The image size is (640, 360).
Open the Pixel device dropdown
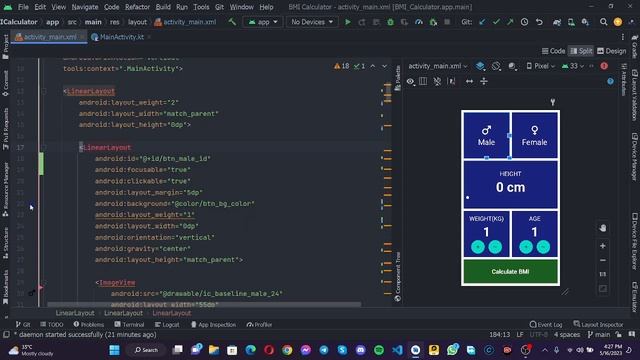coord(541,66)
